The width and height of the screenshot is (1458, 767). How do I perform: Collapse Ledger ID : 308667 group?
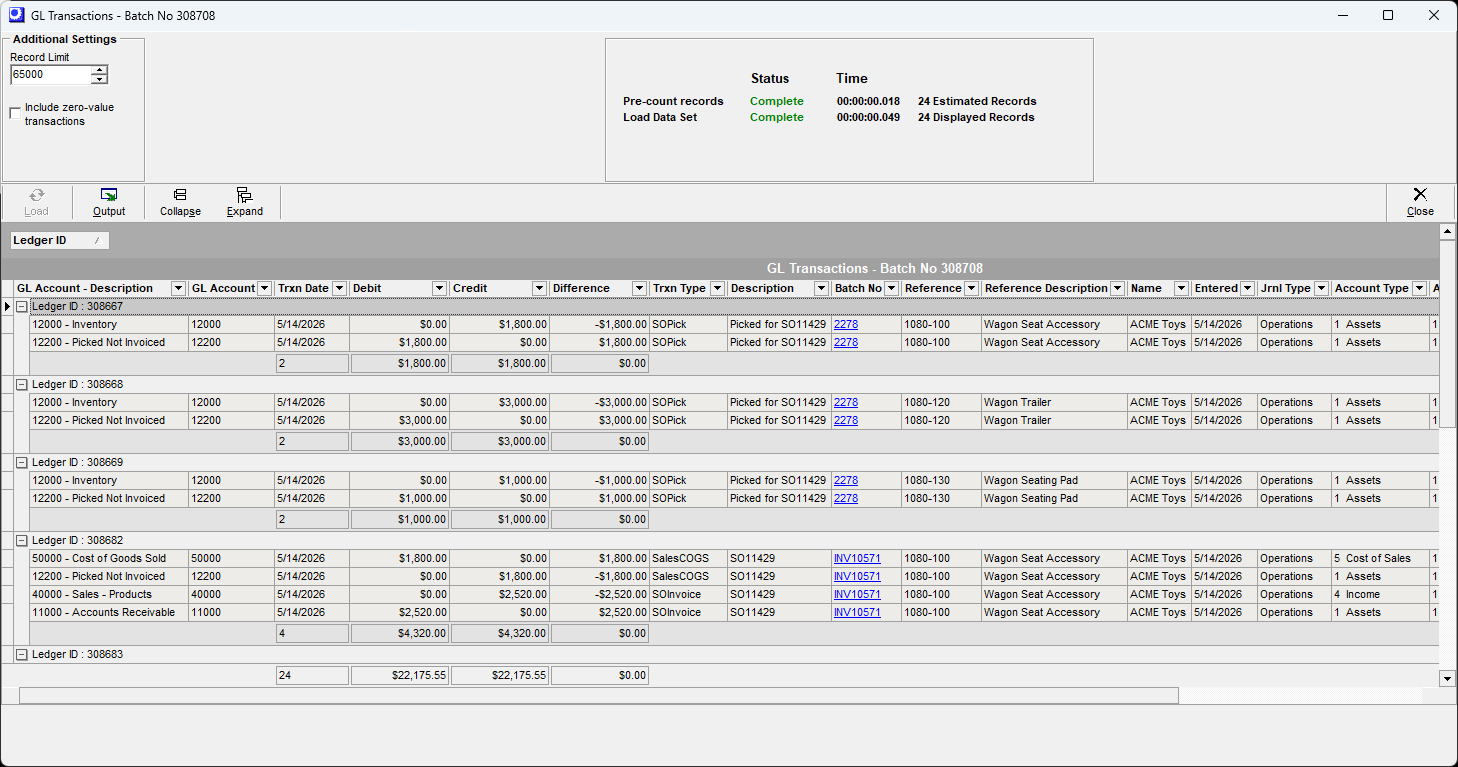(21, 306)
